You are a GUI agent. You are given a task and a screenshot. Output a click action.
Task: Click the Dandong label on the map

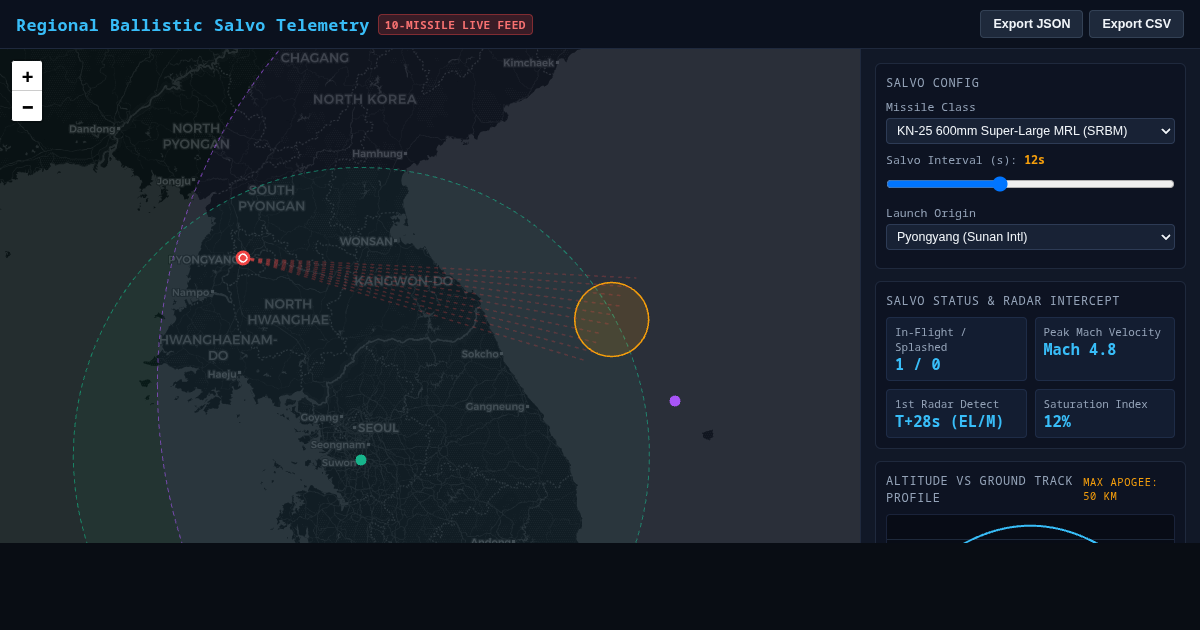point(92,129)
